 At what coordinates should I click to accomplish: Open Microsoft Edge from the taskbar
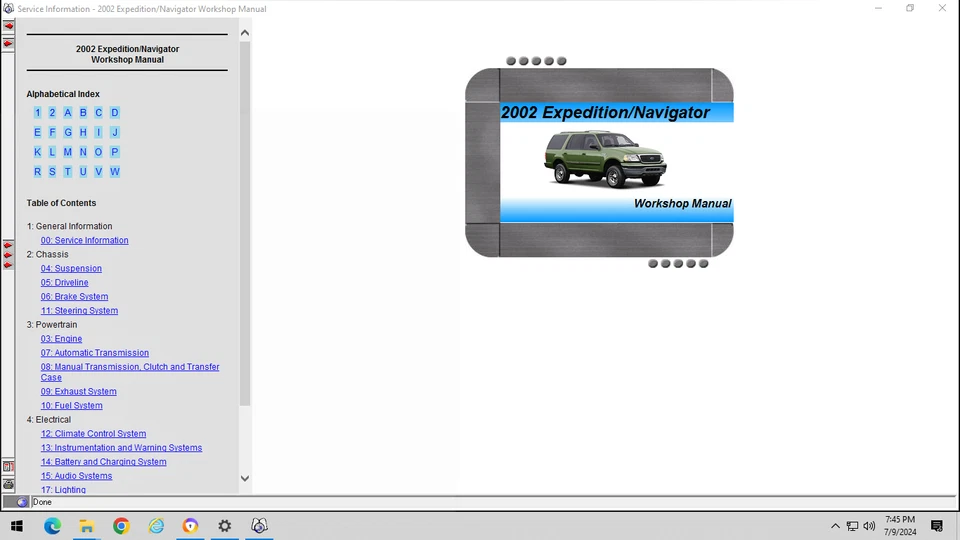click(52, 526)
